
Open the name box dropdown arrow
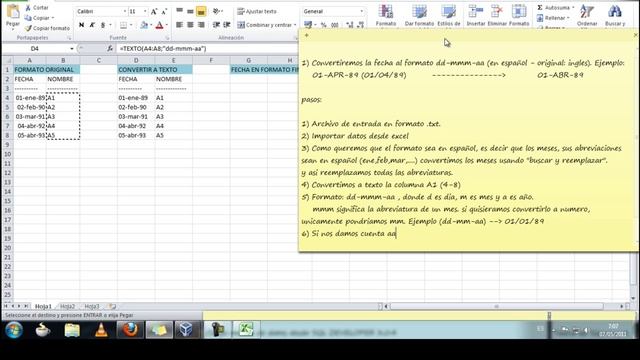point(72,49)
